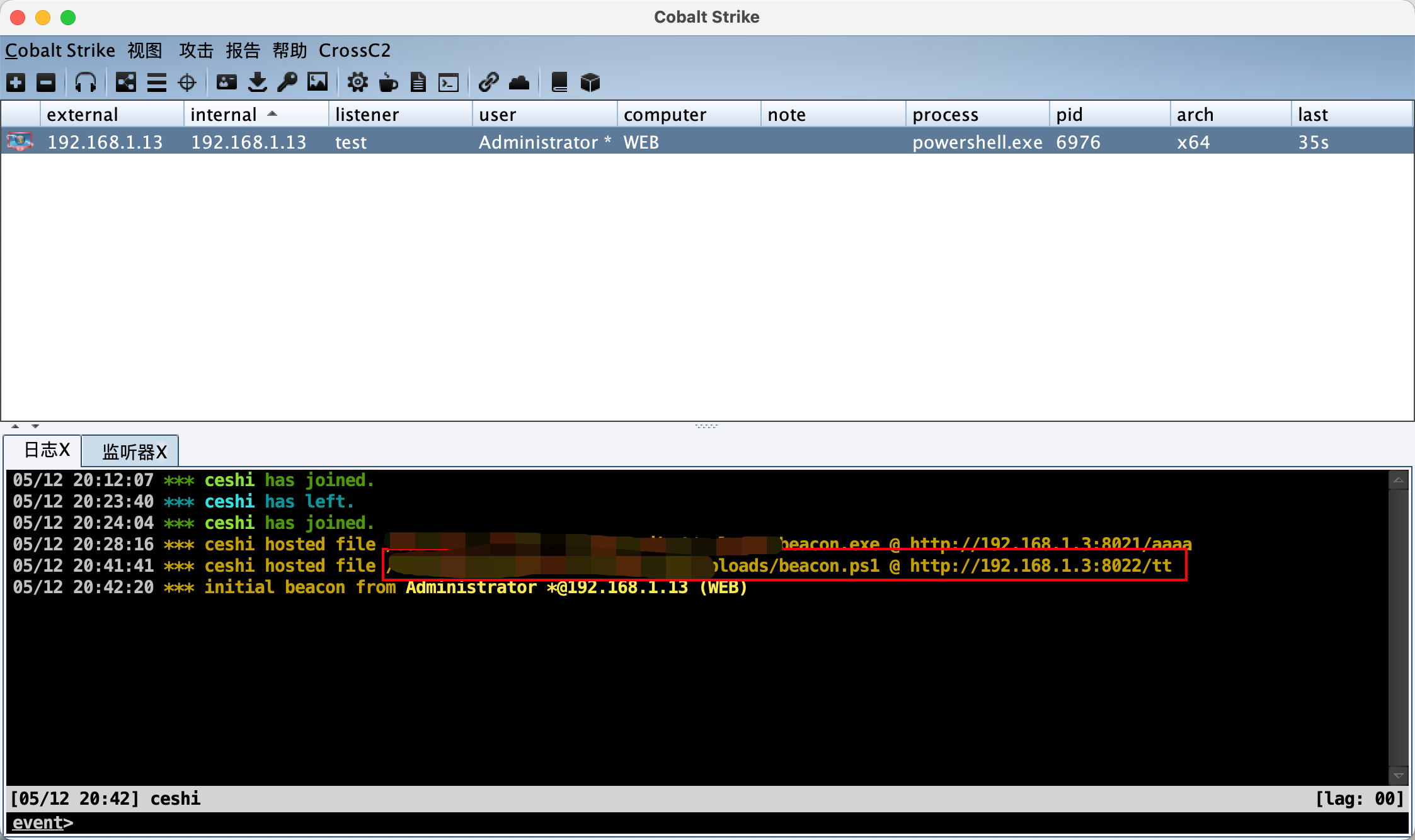
Task: Open screenshots via the picture icon
Action: click(x=318, y=82)
